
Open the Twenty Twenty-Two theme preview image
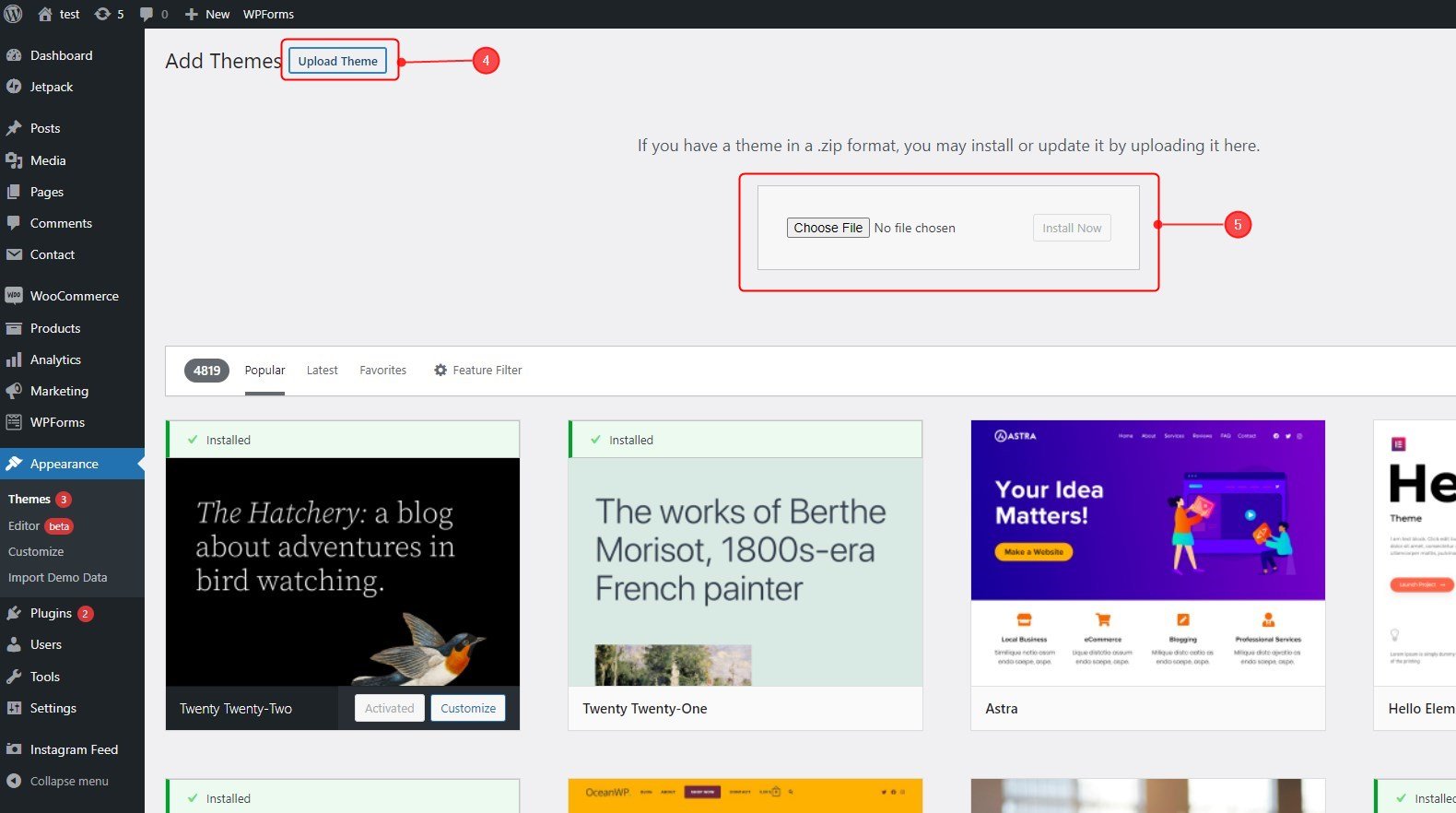coord(343,571)
